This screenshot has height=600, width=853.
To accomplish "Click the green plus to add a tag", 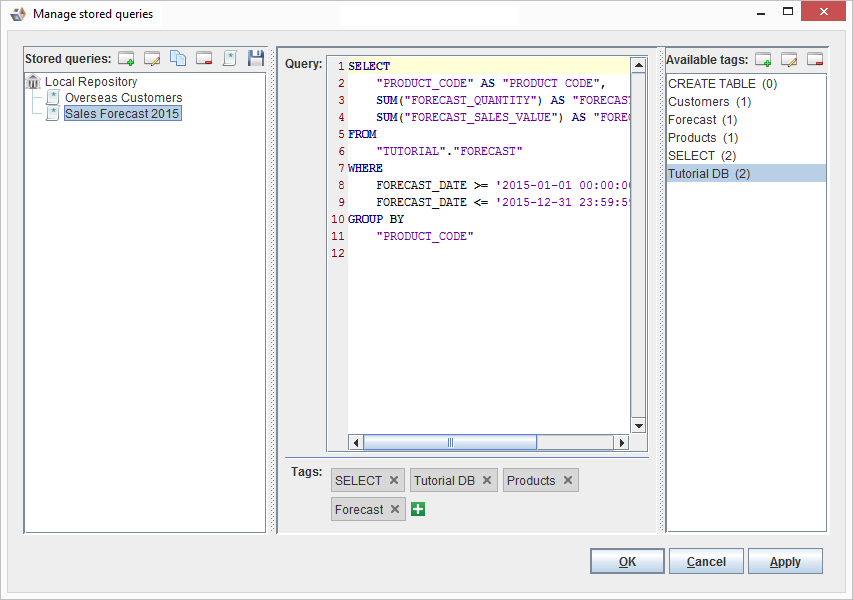I will 418,510.
